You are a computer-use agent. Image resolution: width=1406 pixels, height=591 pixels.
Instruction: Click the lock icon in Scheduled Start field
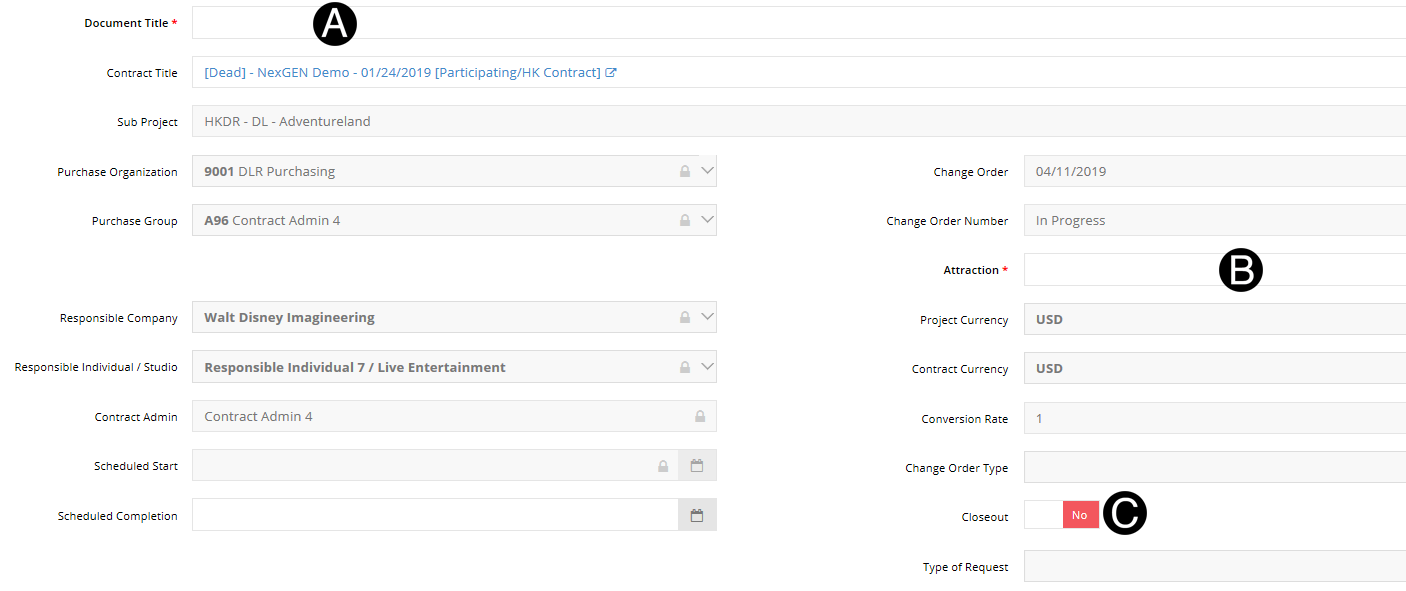pyautogui.click(x=662, y=466)
